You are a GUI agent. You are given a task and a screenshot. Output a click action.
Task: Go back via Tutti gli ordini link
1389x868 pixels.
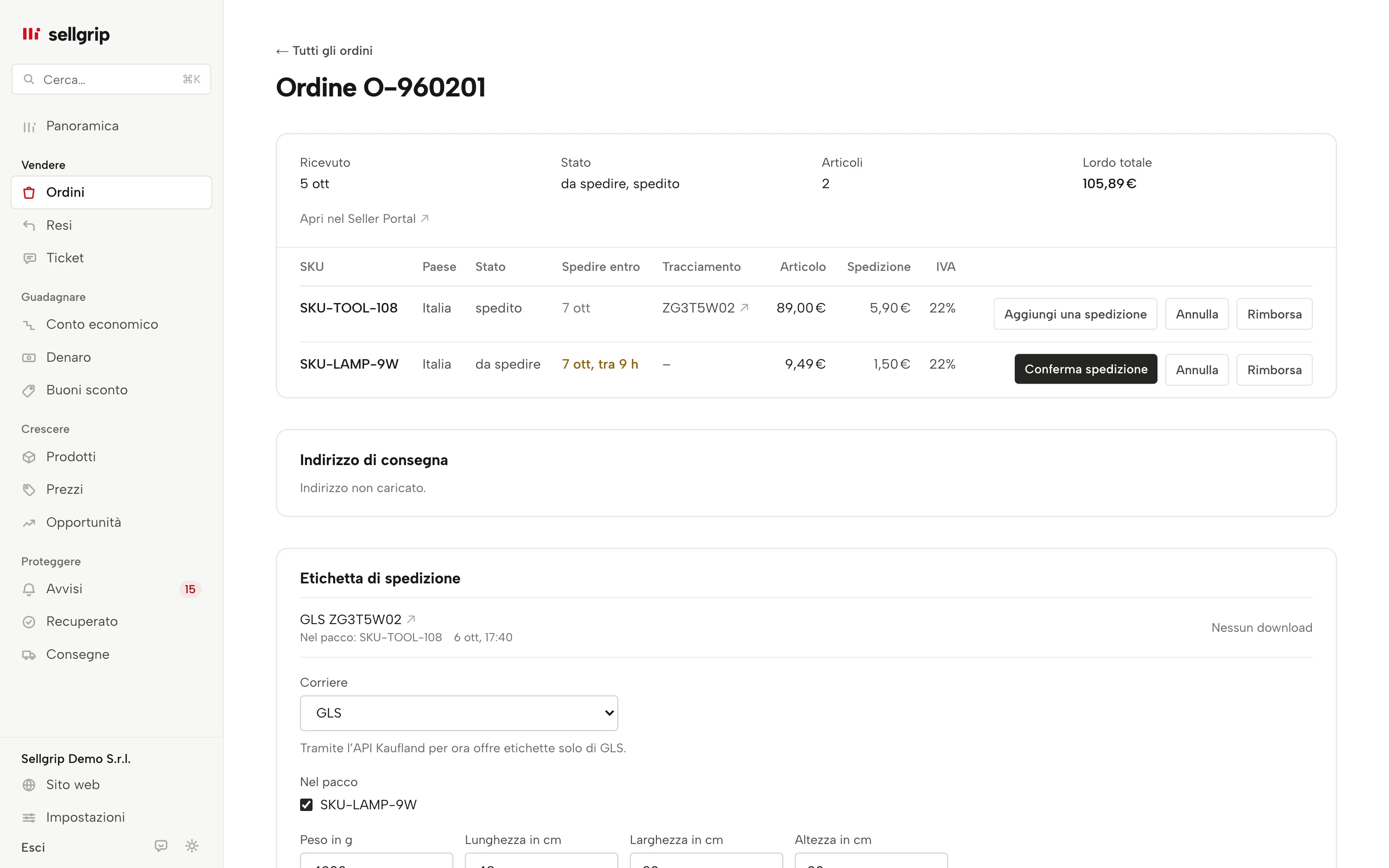pos(324,51)
